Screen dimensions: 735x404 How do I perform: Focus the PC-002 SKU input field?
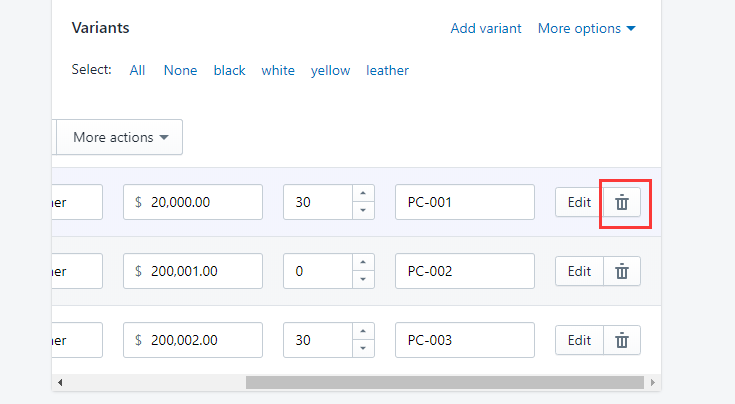point(465,271)
